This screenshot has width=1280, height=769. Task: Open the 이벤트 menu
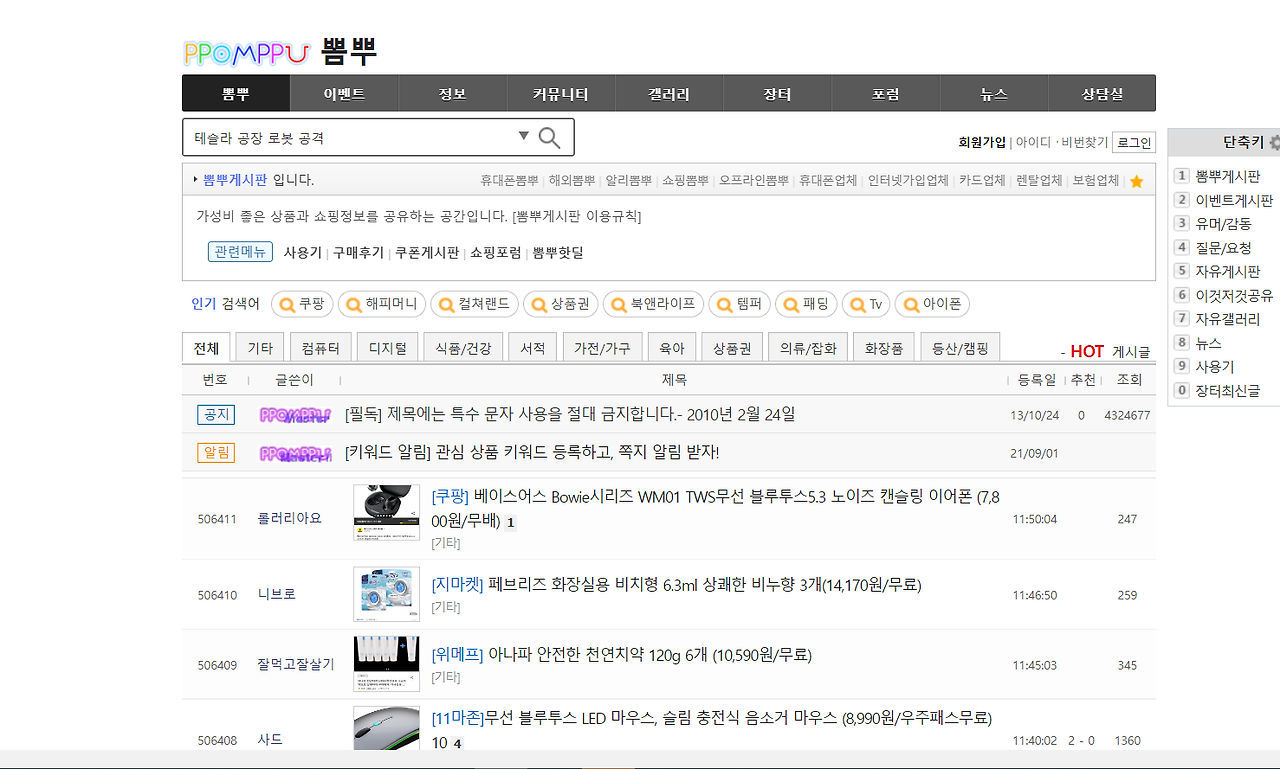(344, 93)
